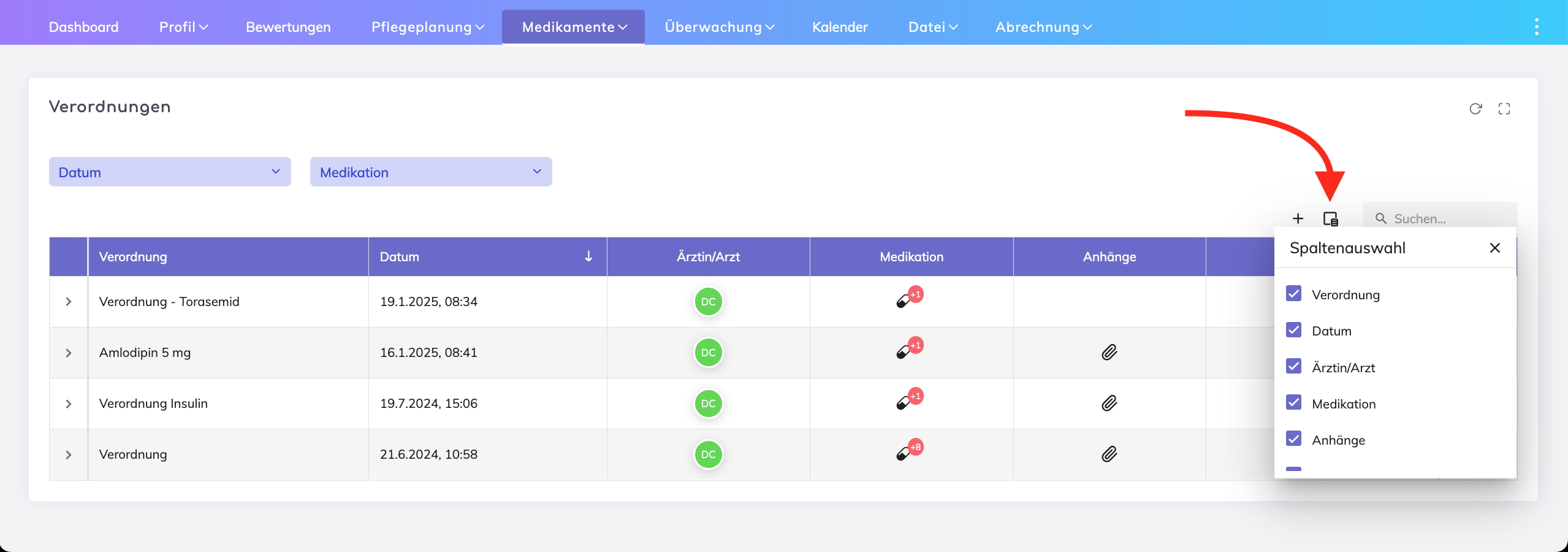Click doctor avatar DC in Amlodipin row

[x=708, y=353]
